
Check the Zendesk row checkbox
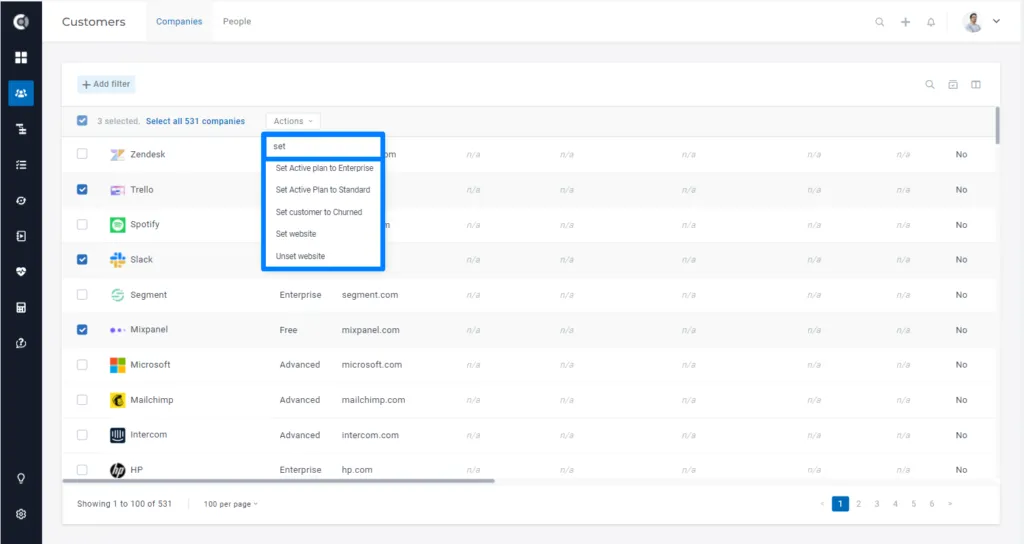[82, 154]
